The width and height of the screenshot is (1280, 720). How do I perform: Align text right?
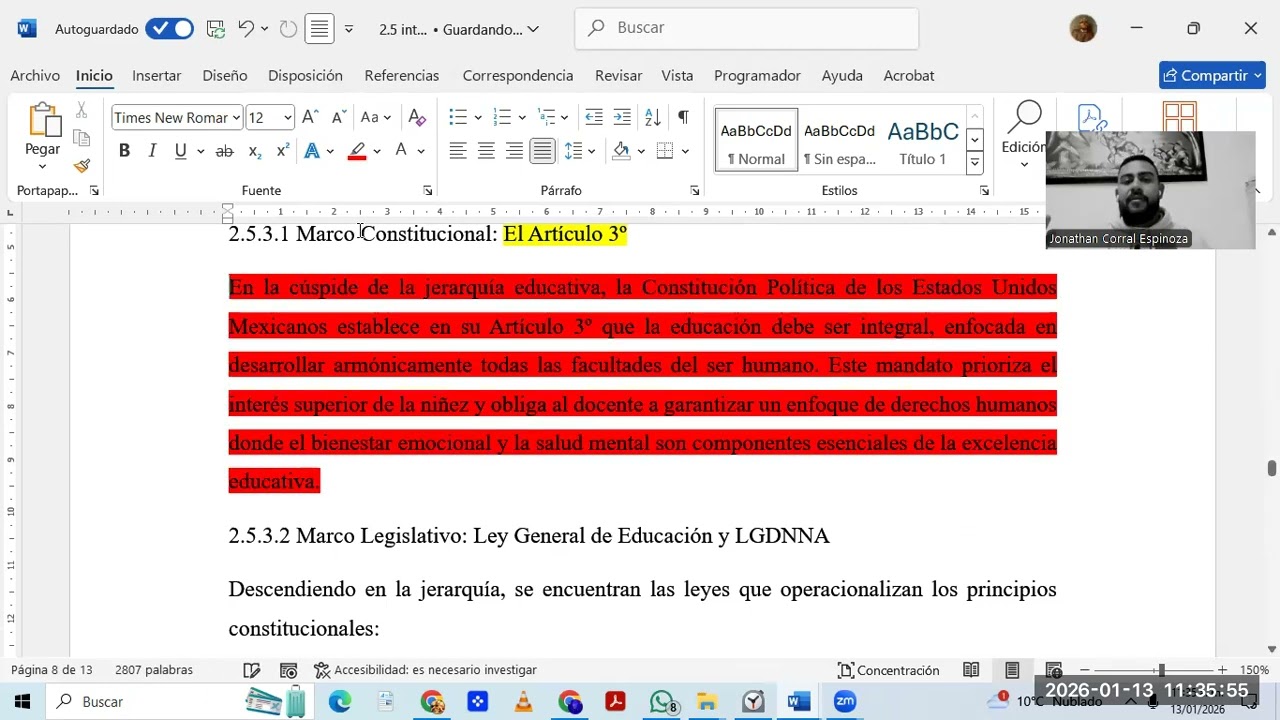[x=514, y=151]
